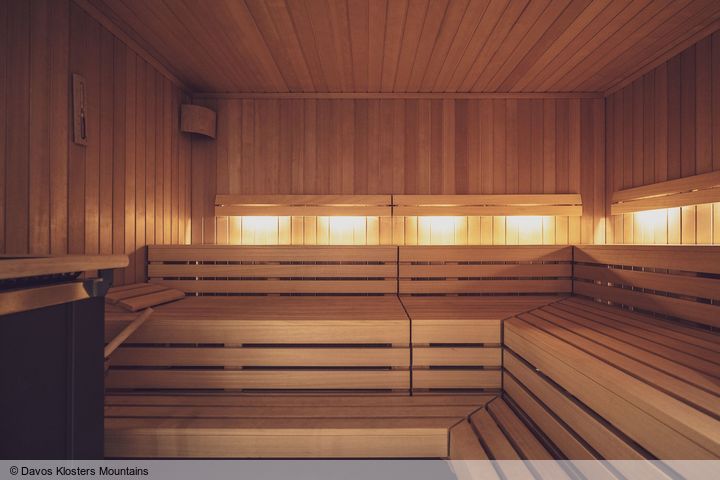
Task: Click the Davos Klosters Mountains copyright text
Action: [79, 471]
